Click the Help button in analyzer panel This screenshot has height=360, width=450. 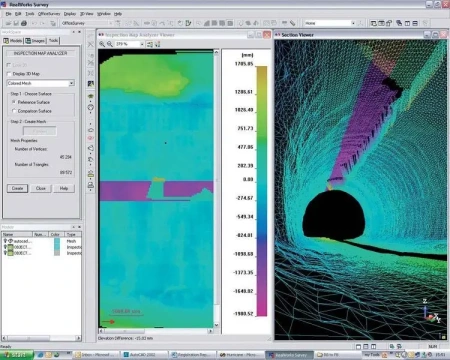point(64,188)
